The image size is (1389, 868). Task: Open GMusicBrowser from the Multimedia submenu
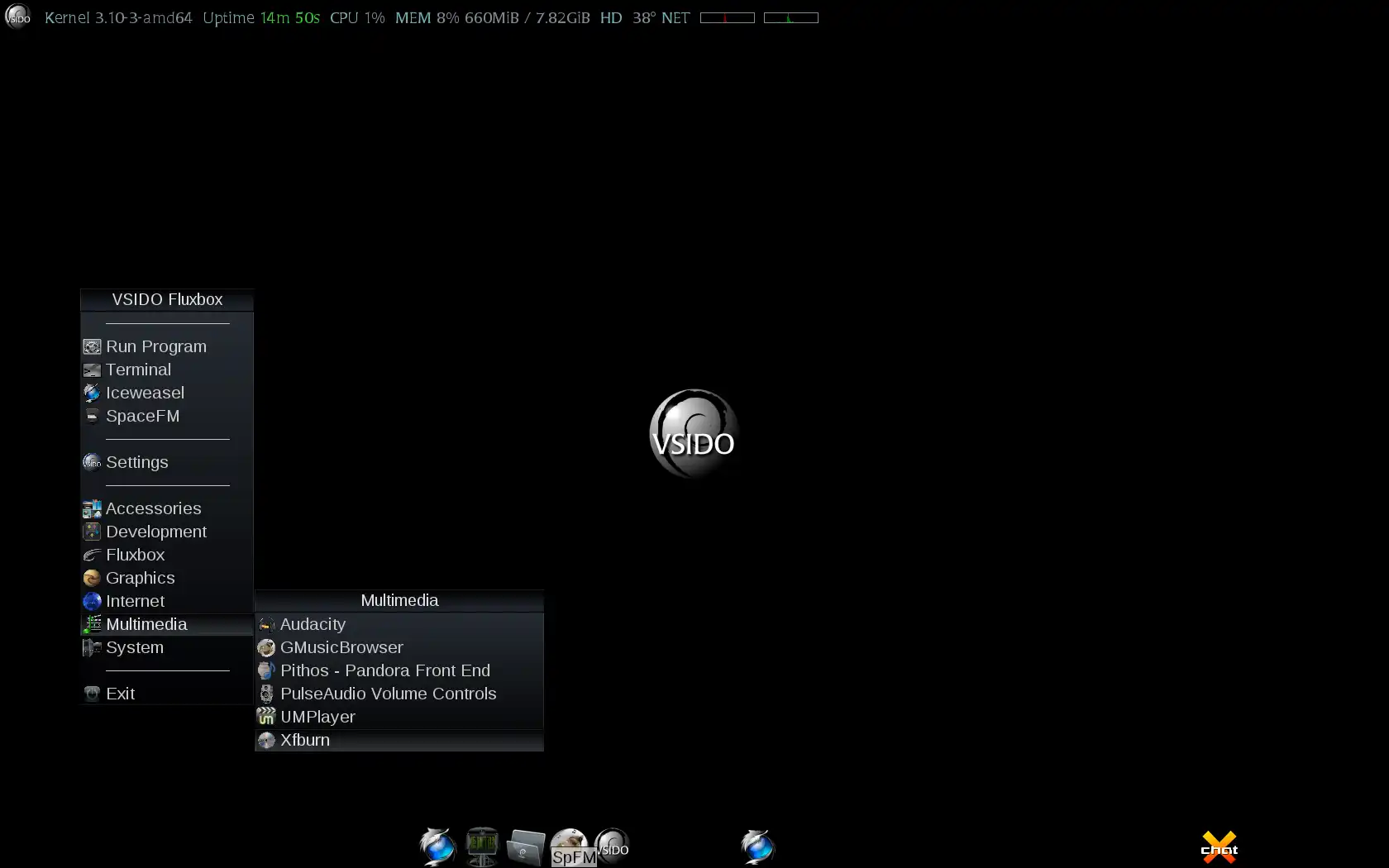(399, 647)
